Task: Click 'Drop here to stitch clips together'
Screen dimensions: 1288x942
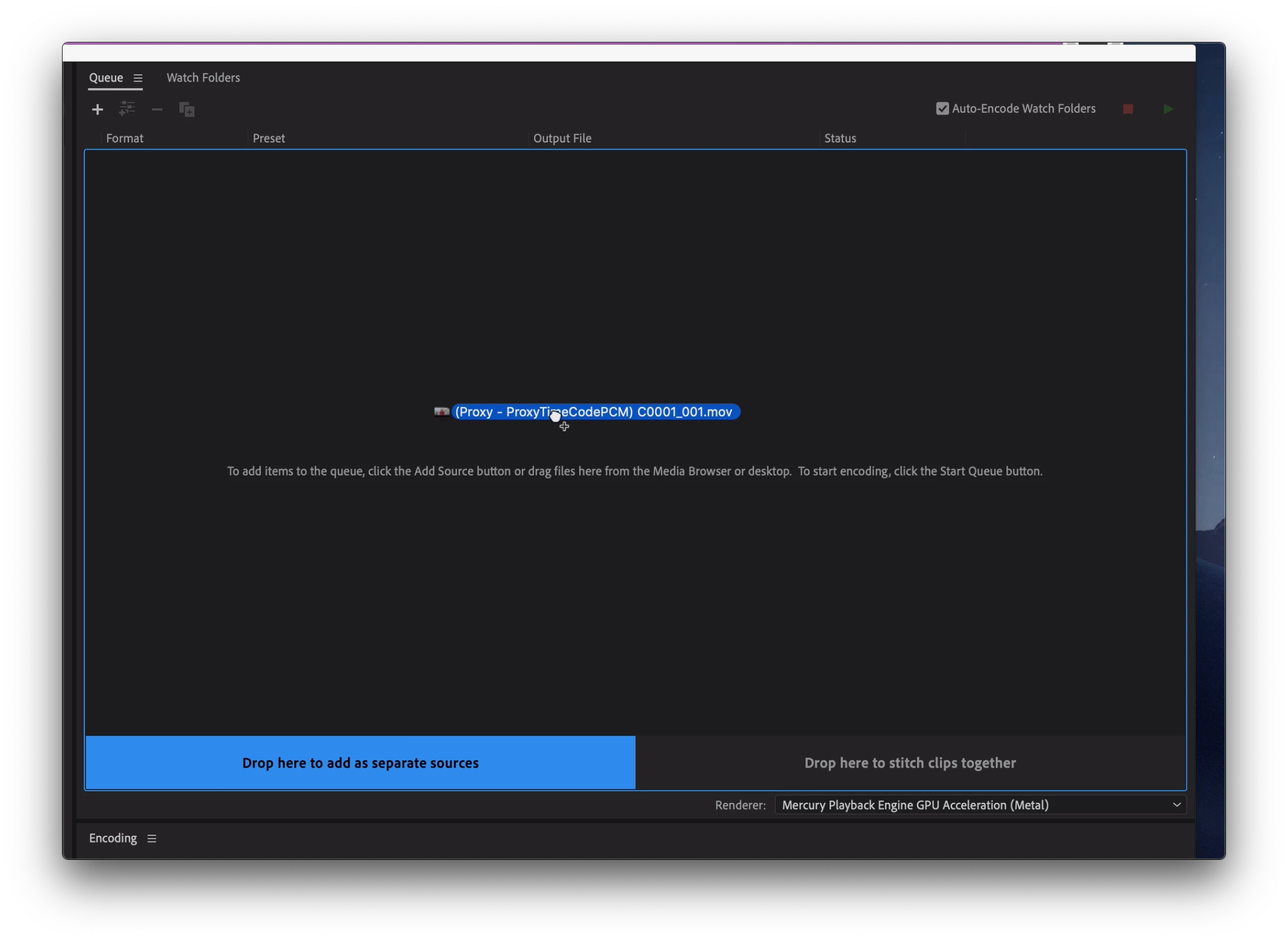Action: 909,763
